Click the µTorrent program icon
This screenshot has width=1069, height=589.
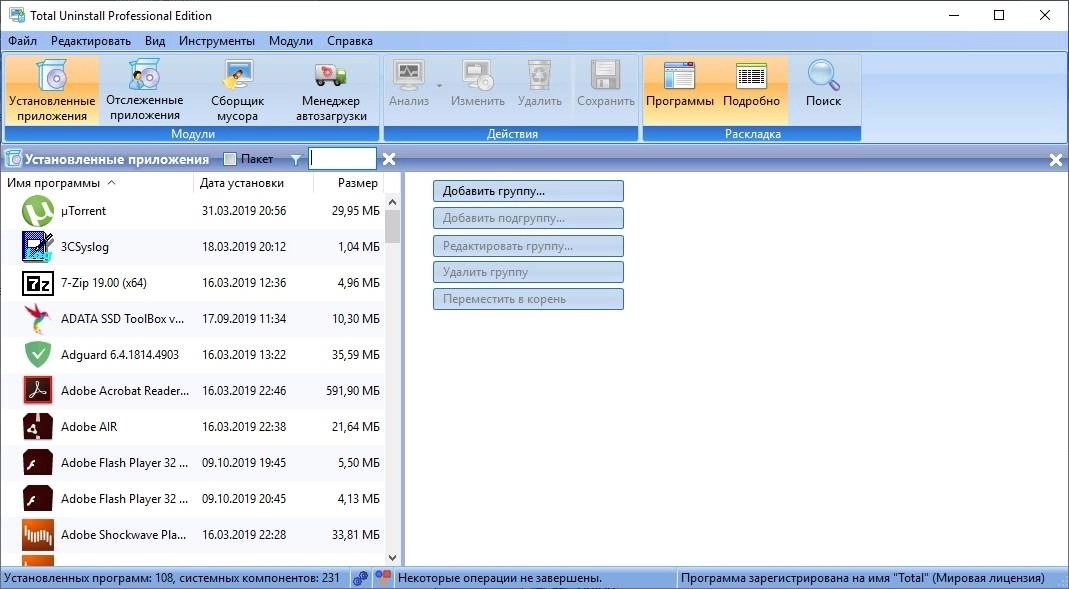[37, 211]
